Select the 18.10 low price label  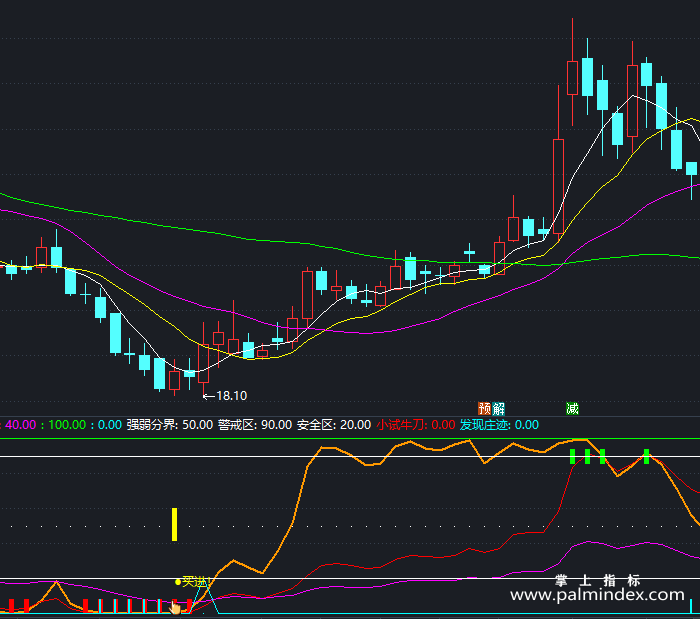click(231, 396)
